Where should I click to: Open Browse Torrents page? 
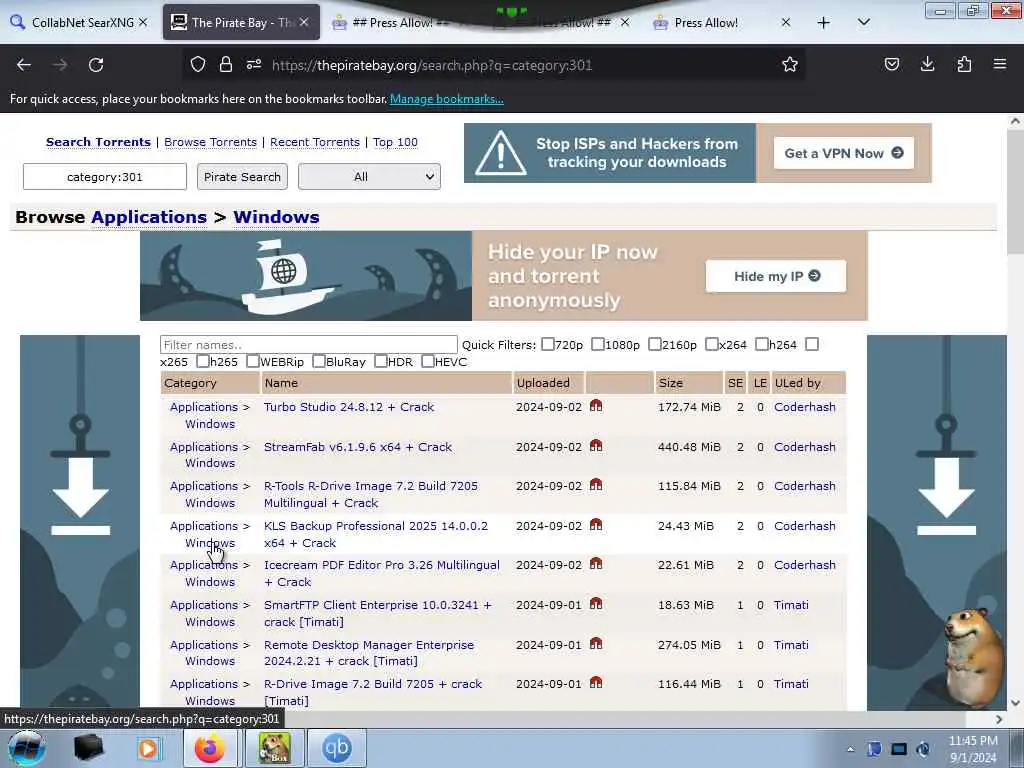pyautogui.click(x=210, y=142)
